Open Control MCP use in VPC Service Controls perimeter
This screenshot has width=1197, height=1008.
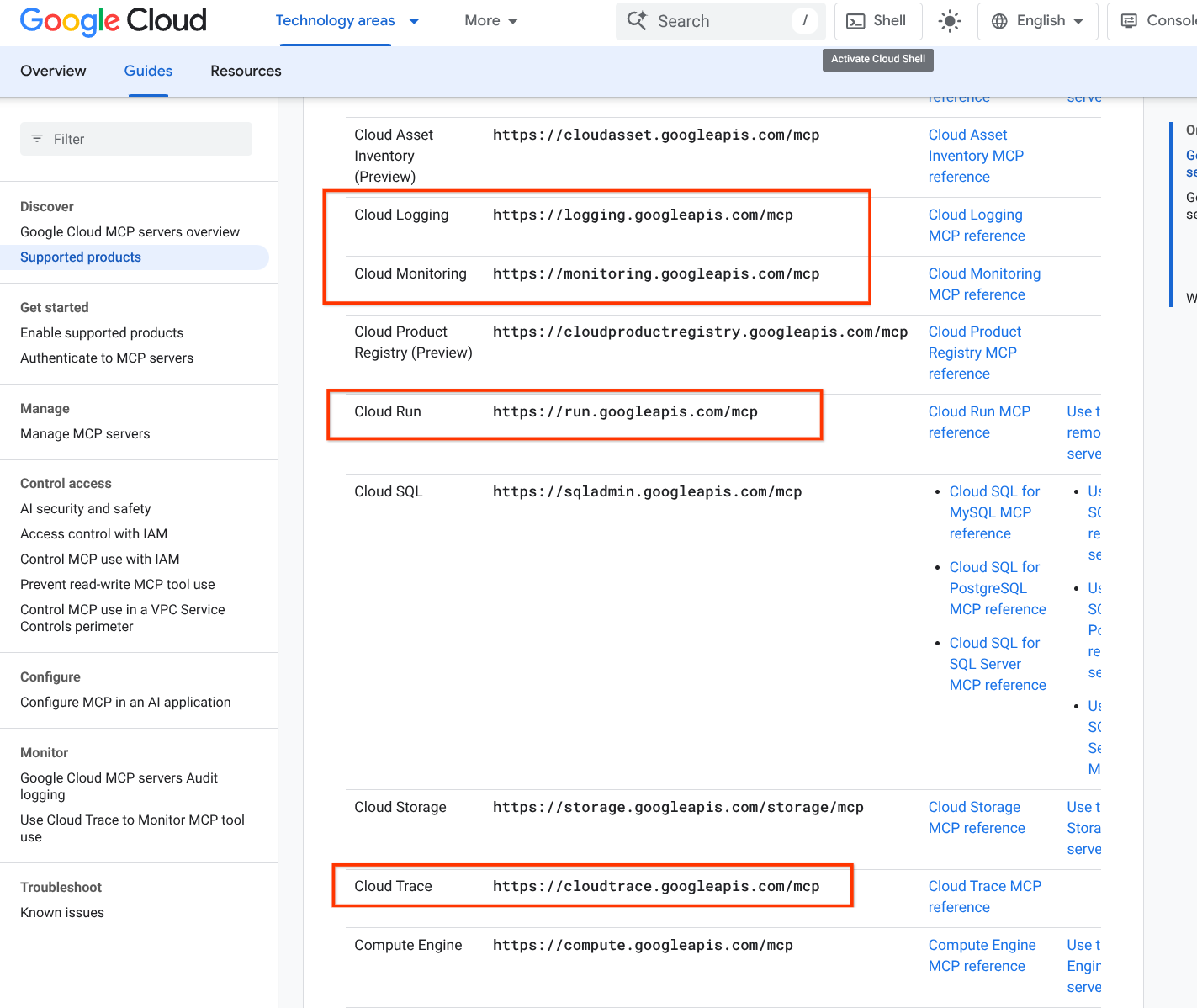pos(123,618)
